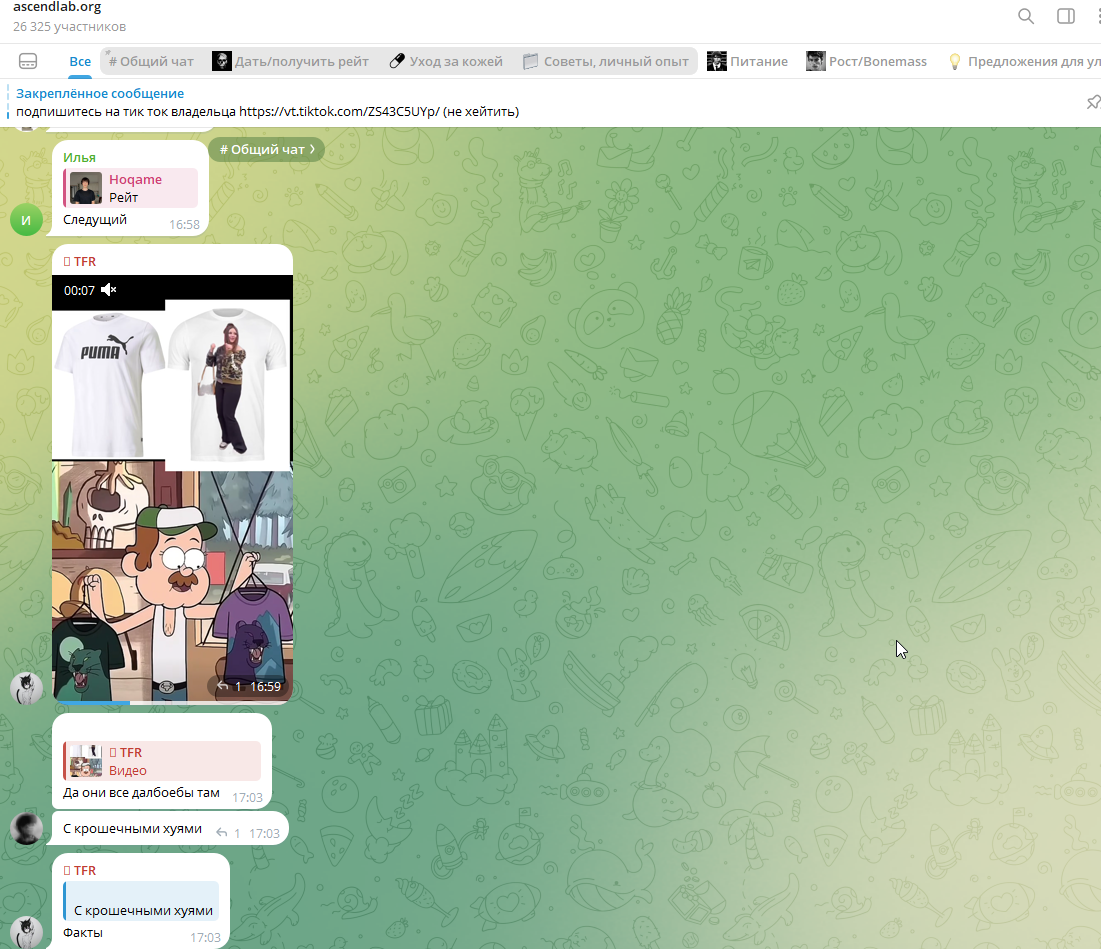Jump to quoted Hoqame 'Рейт' message
Image resolution: width=1101 pixels, height=949 pixels.
click(x=131, y=188)
